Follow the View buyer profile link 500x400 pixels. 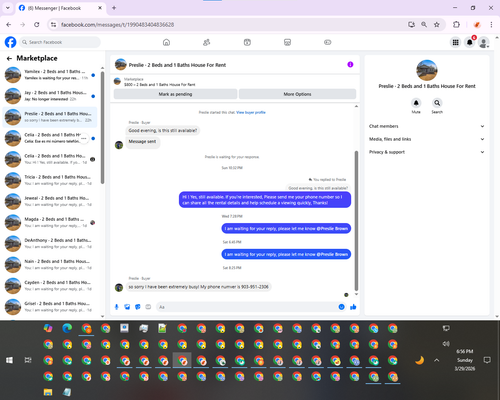point(251,112)
